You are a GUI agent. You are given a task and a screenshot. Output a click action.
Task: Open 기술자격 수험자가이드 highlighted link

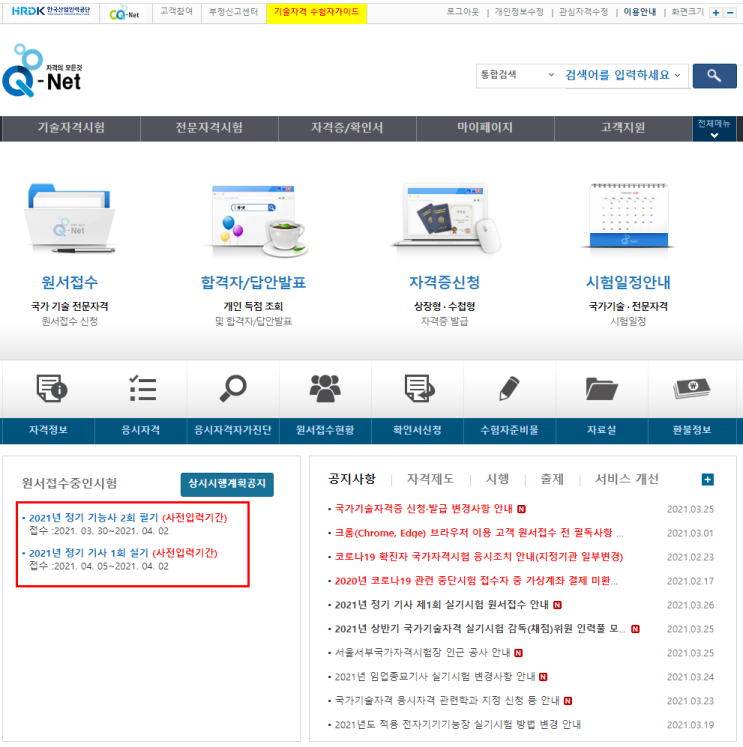pos(317,12)
